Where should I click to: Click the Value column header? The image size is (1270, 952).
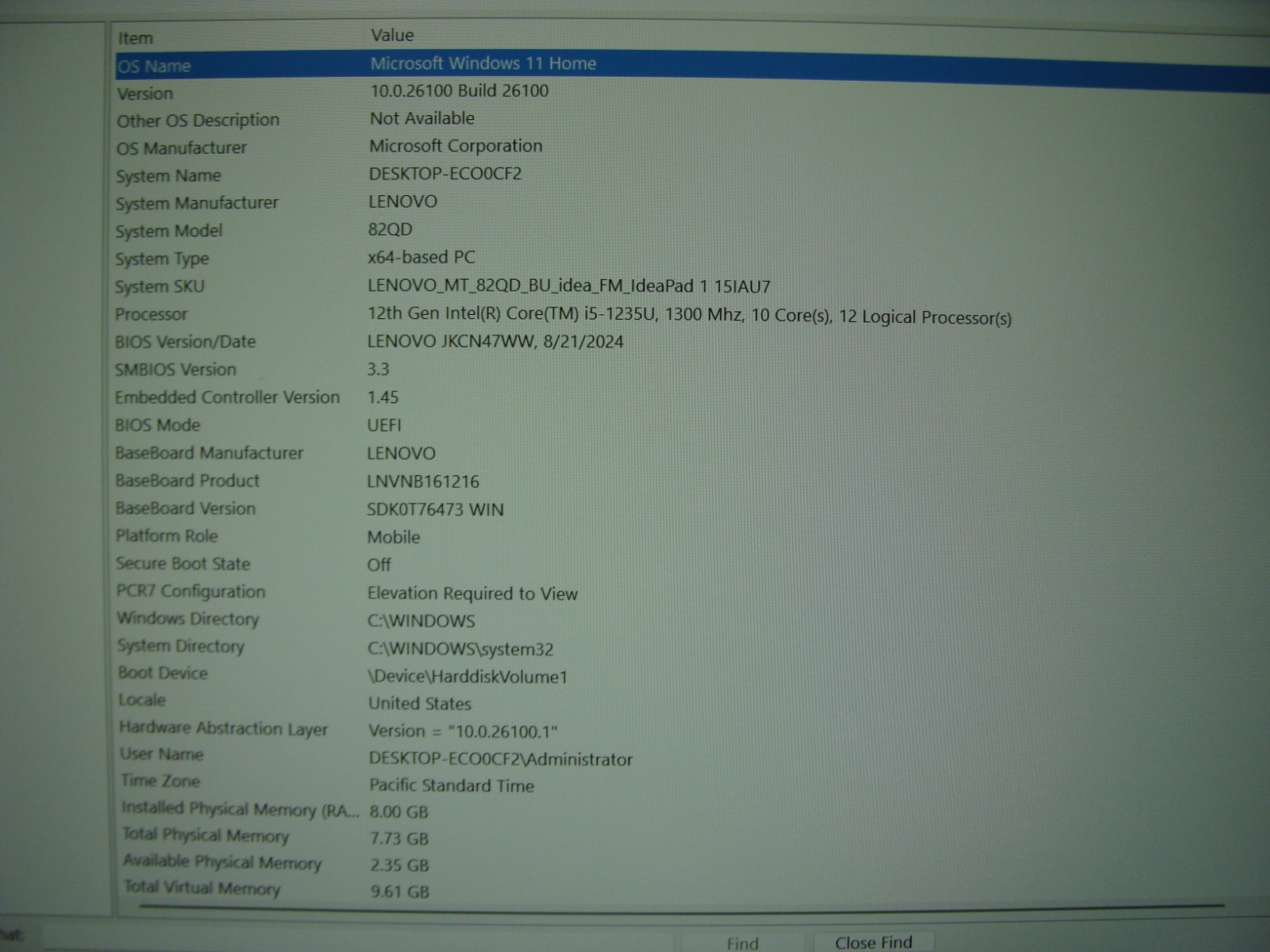392,35
